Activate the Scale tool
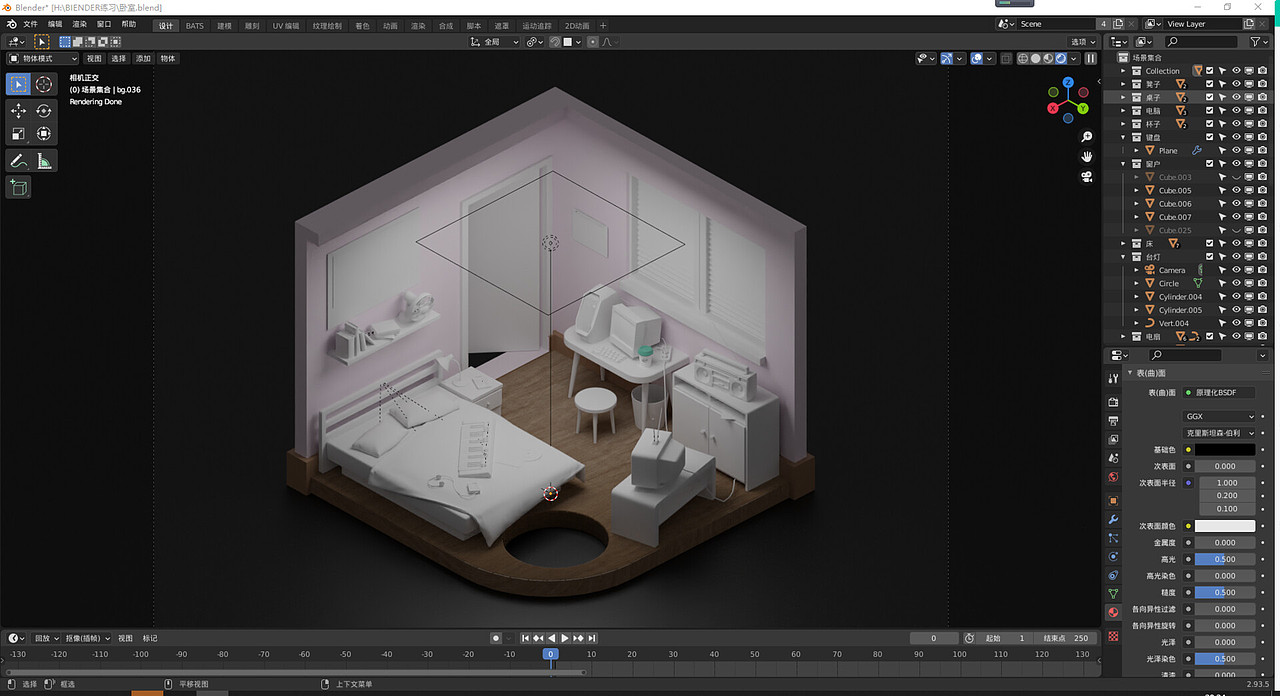The height and width of the screenshot is (696, 1280). point(18,134)
